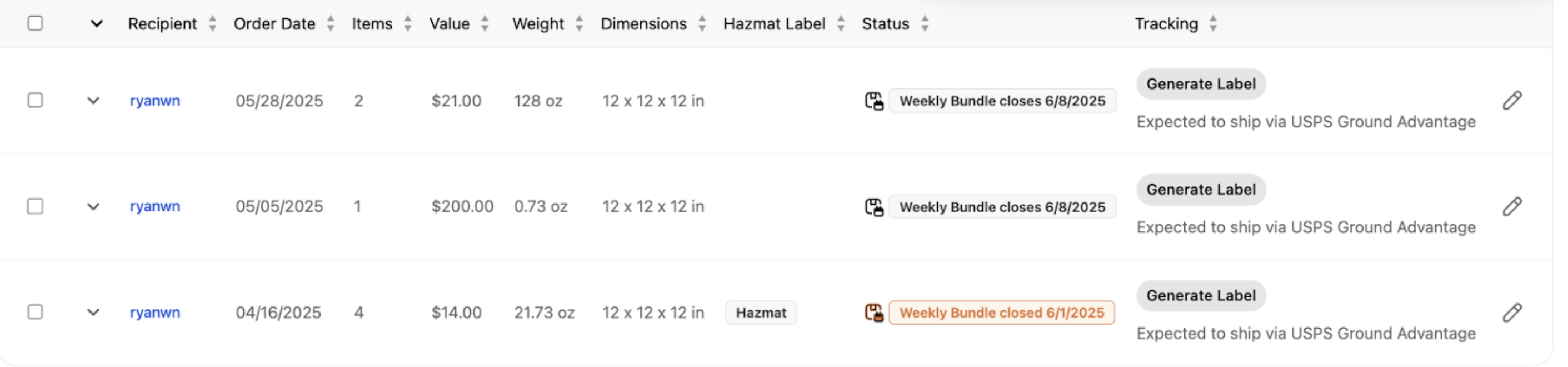Toggle the select-all checkbox in the header
1568x367 pixels.
point(36,23)
